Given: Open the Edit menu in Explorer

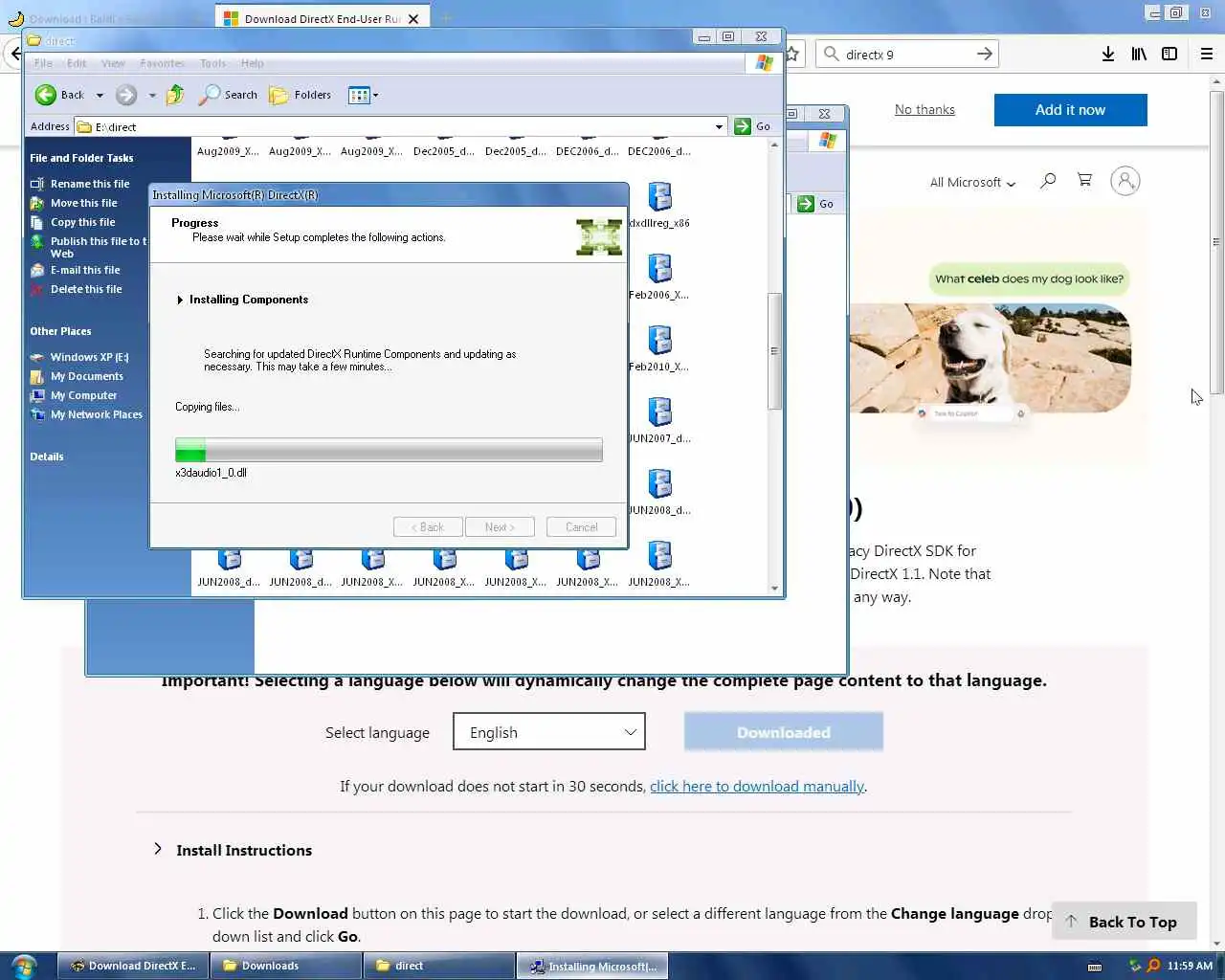Looking at the screenshot, I should 77,63.
